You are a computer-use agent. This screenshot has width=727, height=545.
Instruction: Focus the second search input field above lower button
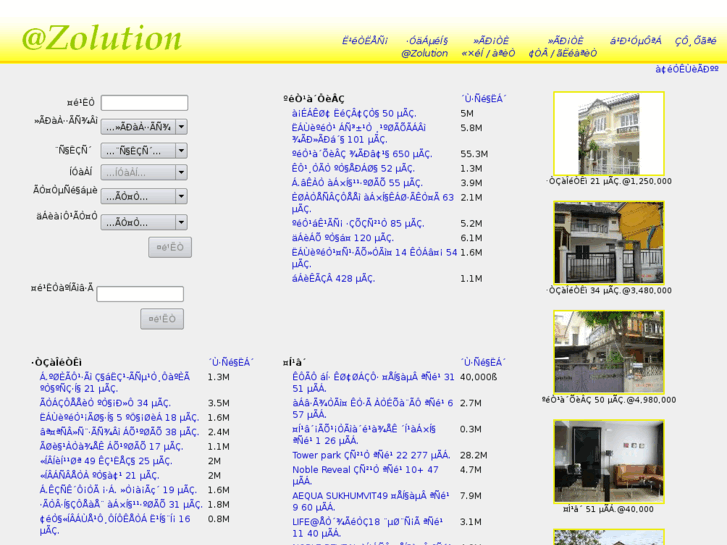tap(140, 294)
